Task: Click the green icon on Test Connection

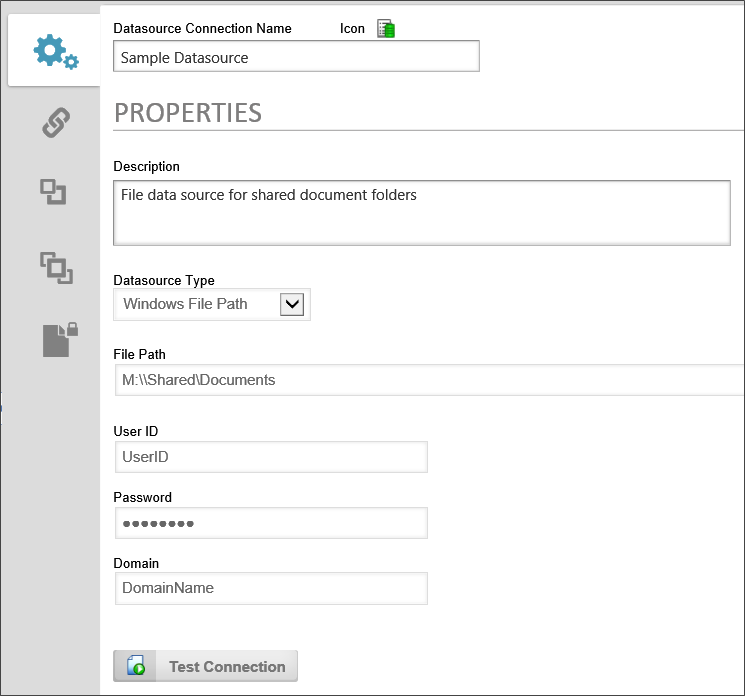Action: point(137,667)
